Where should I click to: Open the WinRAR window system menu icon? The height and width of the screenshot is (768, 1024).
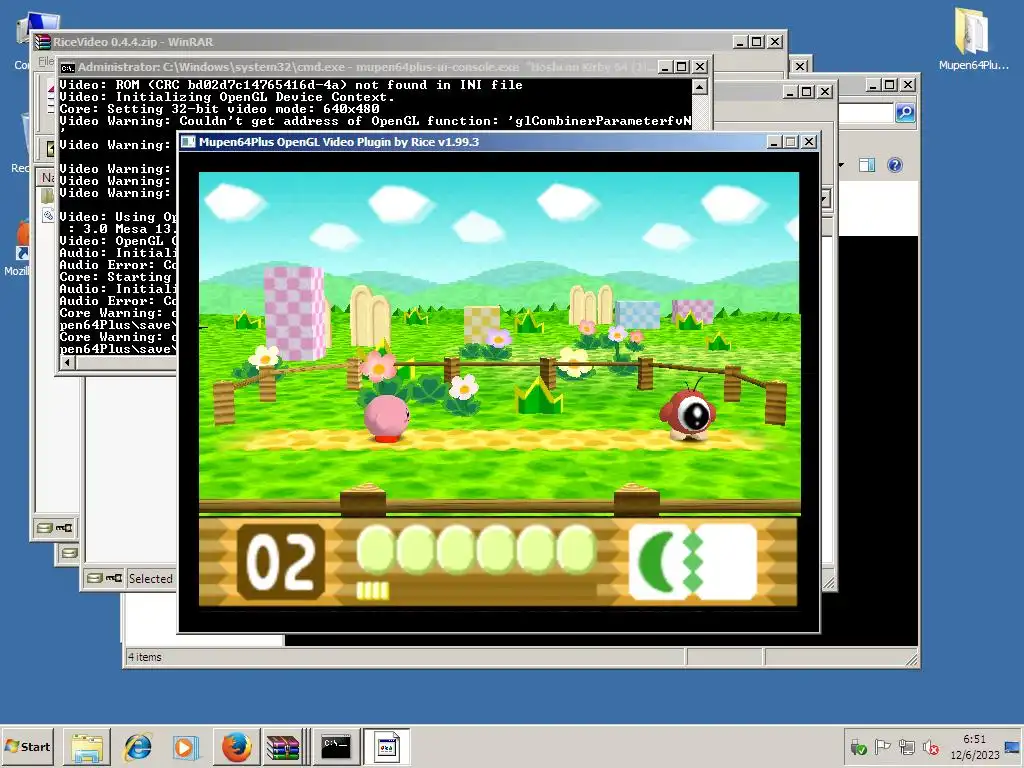pyautogui.click(x=43, y=42)
